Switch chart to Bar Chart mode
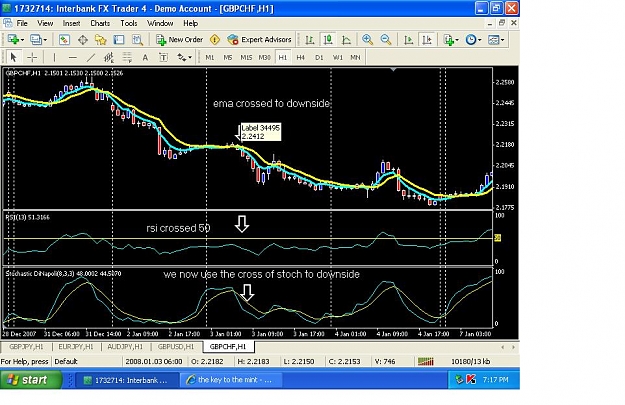Image resolution: width=625 pixels, height=405 pixels. point(309,39)
